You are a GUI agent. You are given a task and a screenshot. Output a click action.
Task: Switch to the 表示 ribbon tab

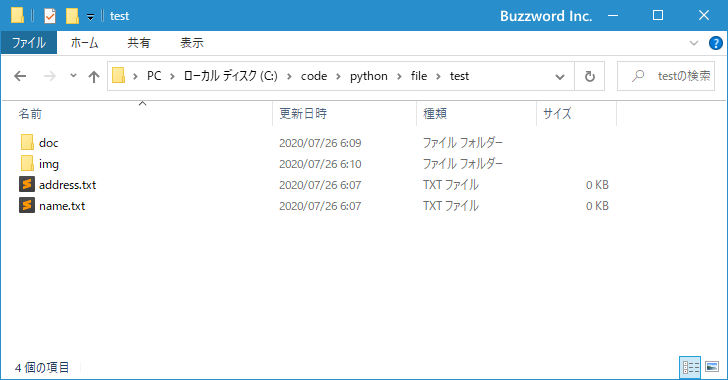(192, 43)
